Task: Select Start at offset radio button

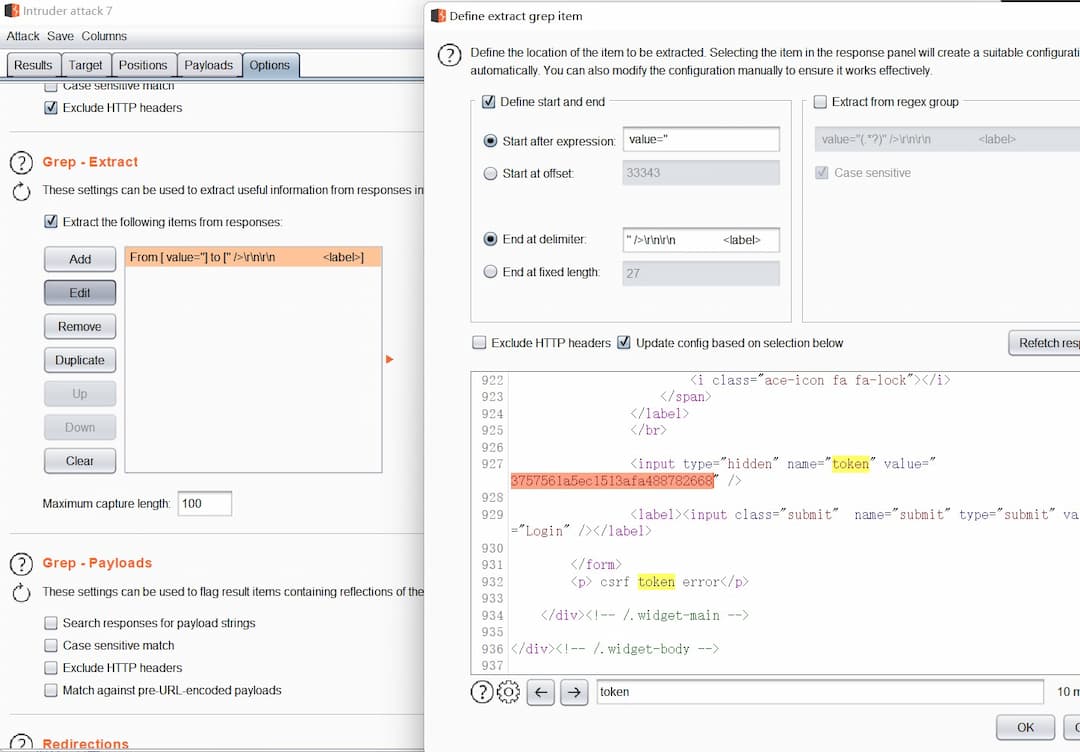Action: coord(490,173)
